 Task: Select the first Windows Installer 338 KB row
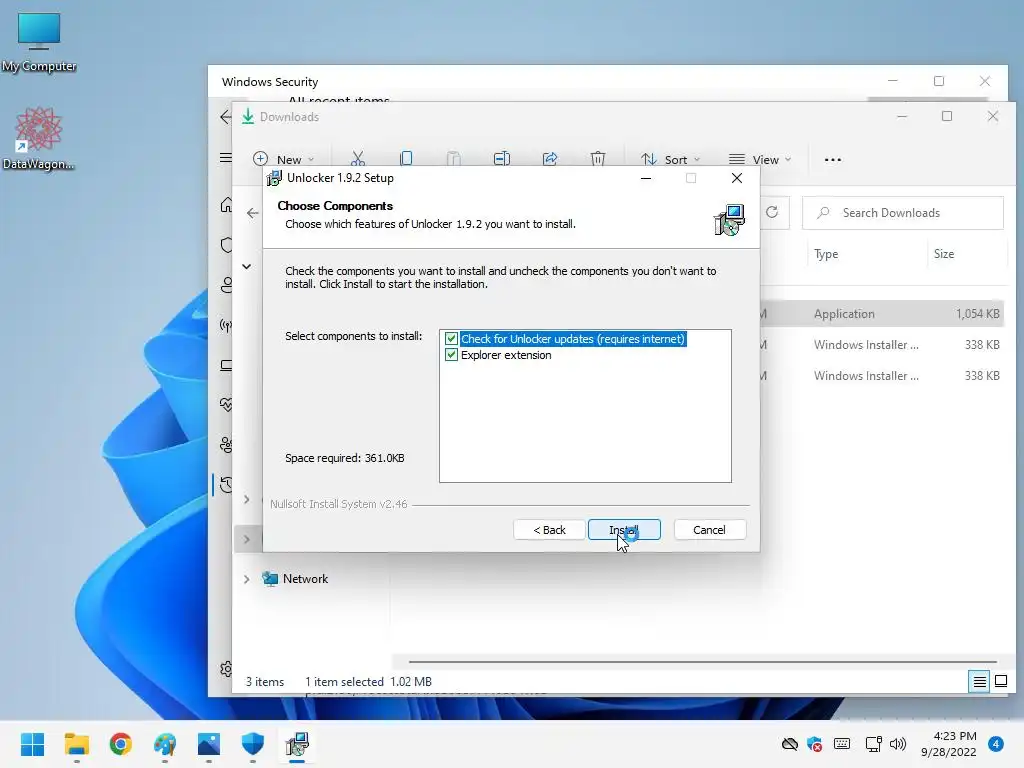pyautogui.click(x=884, y=345)
